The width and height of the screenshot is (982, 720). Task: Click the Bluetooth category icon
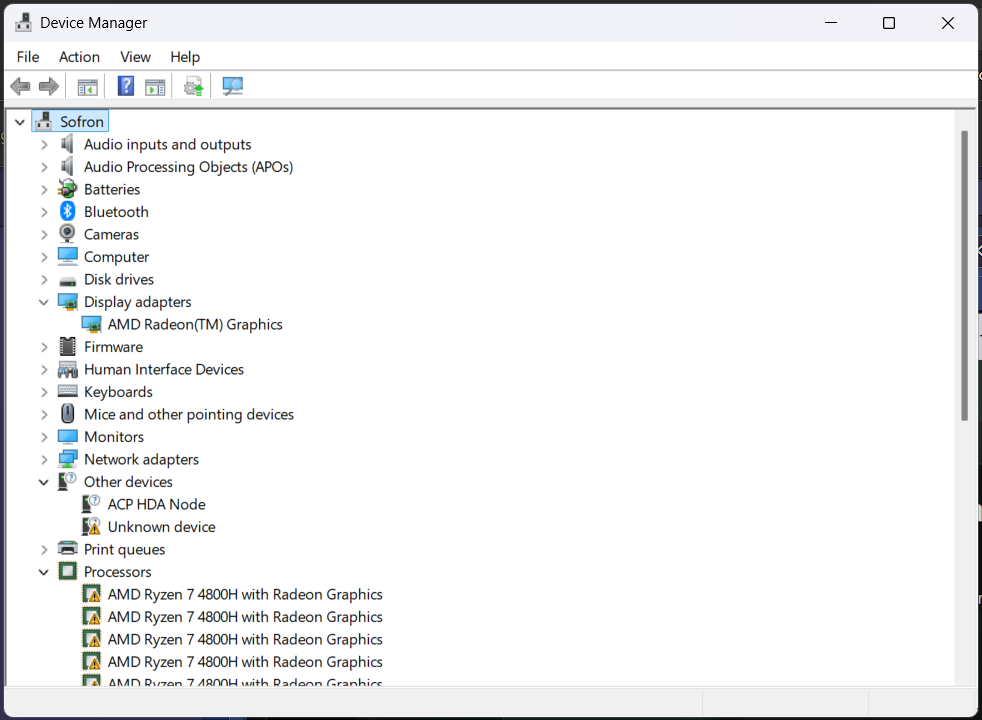pos(68,212)
